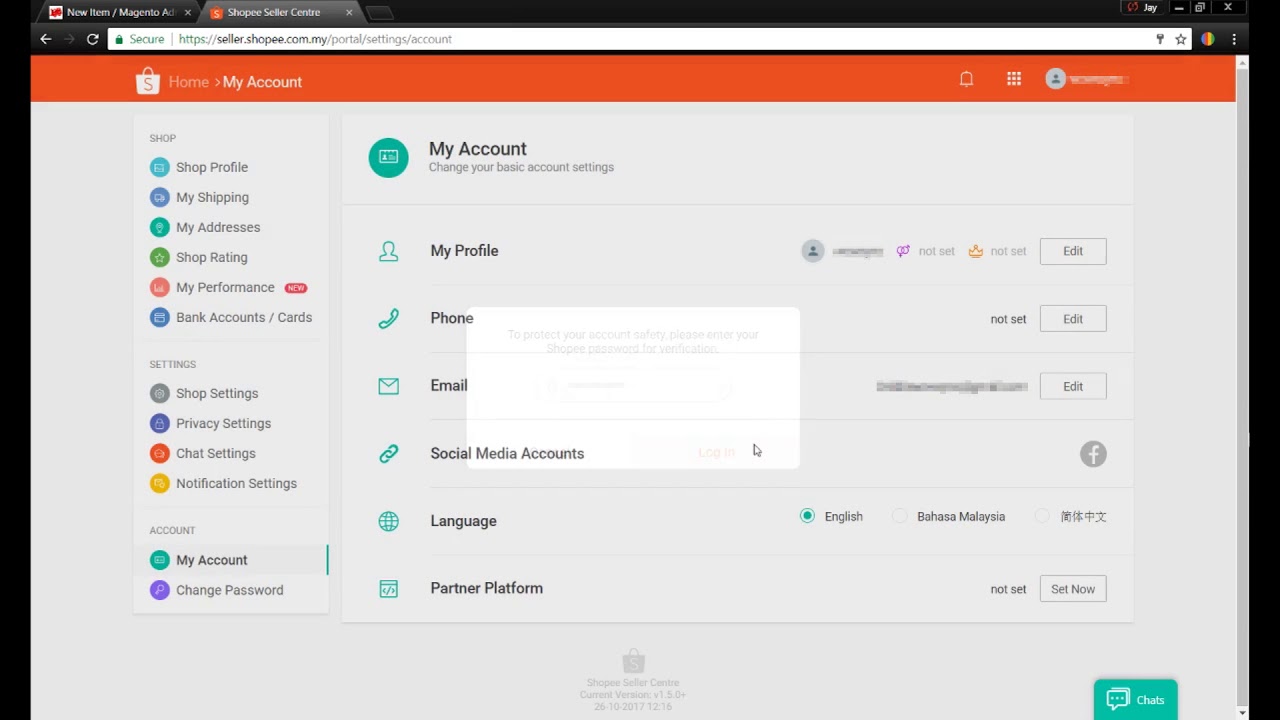Click Notification Settings yellow icon
The height and width of the screenshot is (720, 1280).
point(159,483)
